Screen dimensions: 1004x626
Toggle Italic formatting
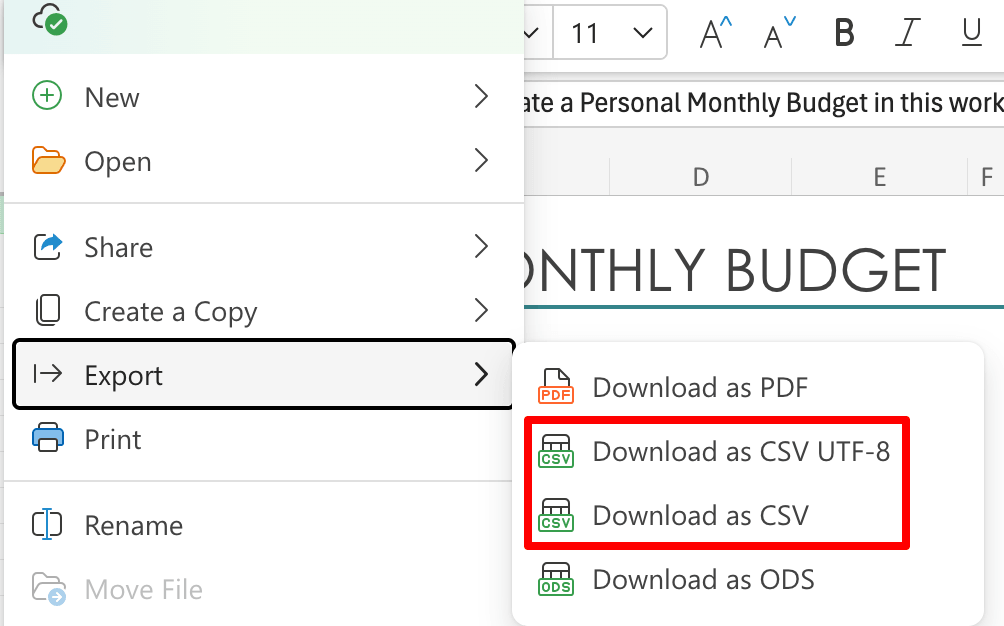pyautogui.click(x=907, y=33)
